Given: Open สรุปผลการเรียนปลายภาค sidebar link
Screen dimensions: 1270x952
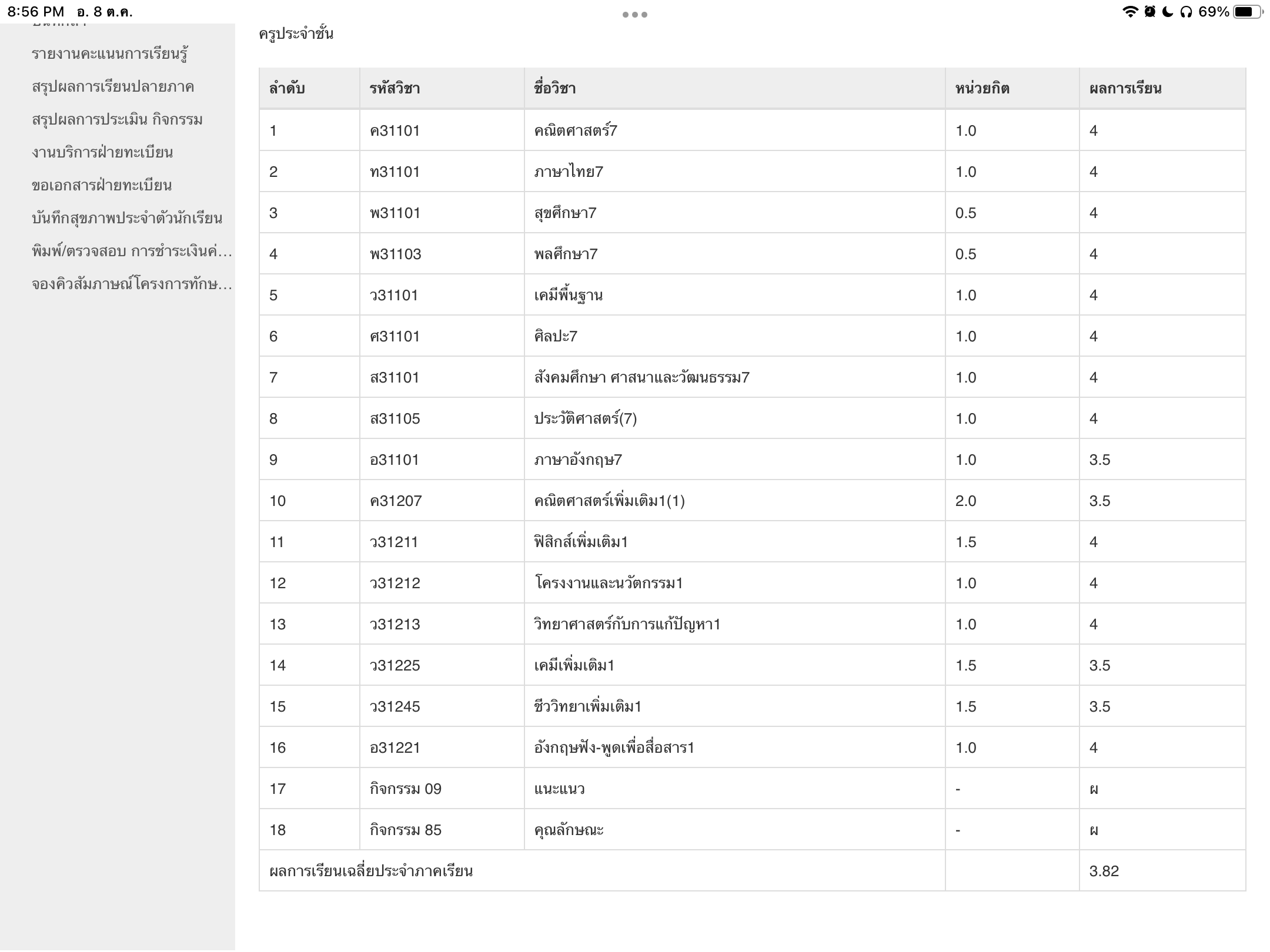Looking at the screenshot, I should (113, 87).
